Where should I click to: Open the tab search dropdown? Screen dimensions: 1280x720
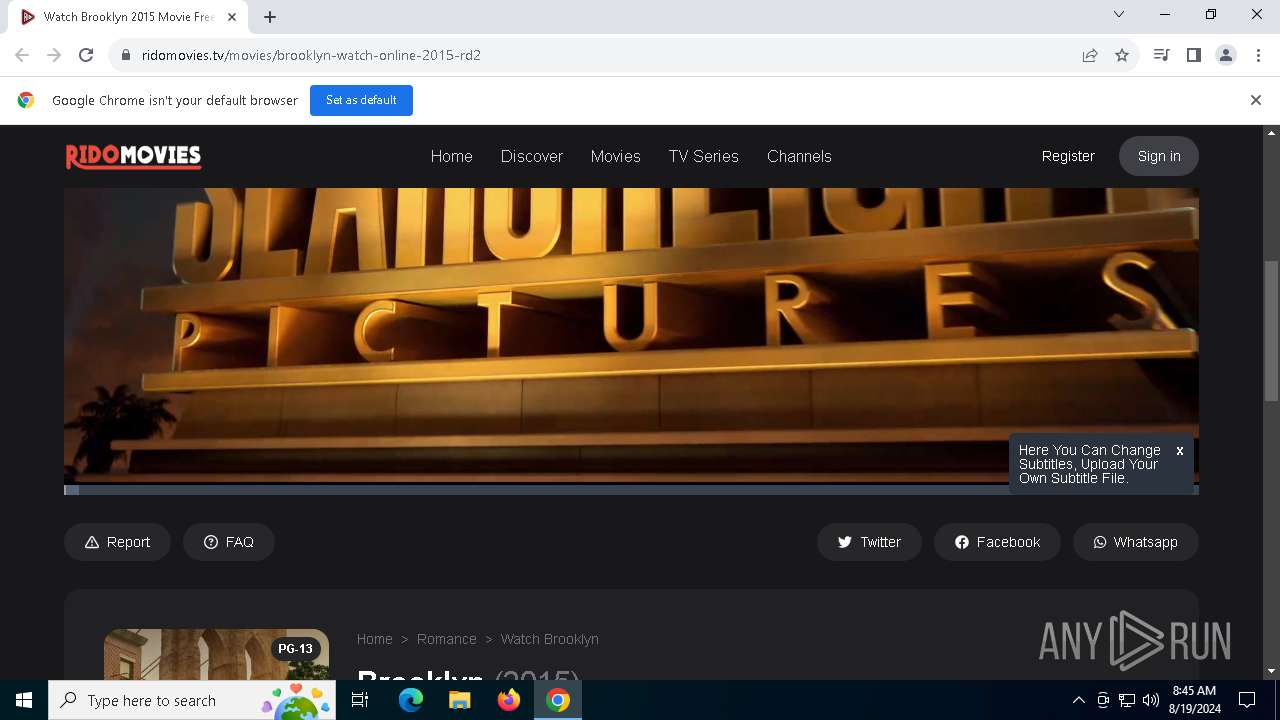[1119, 14]
